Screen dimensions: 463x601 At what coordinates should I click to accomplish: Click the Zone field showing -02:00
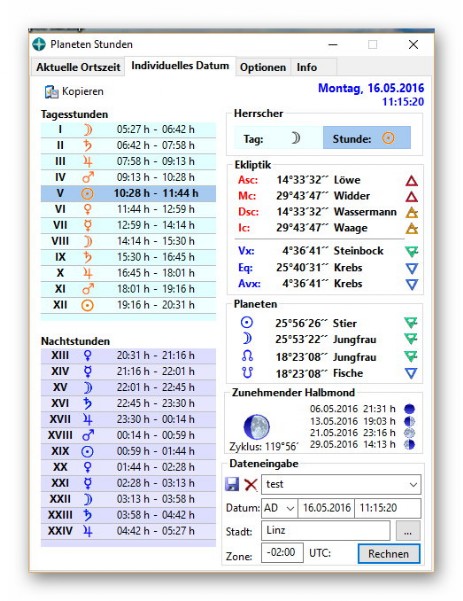pos(282,553)
